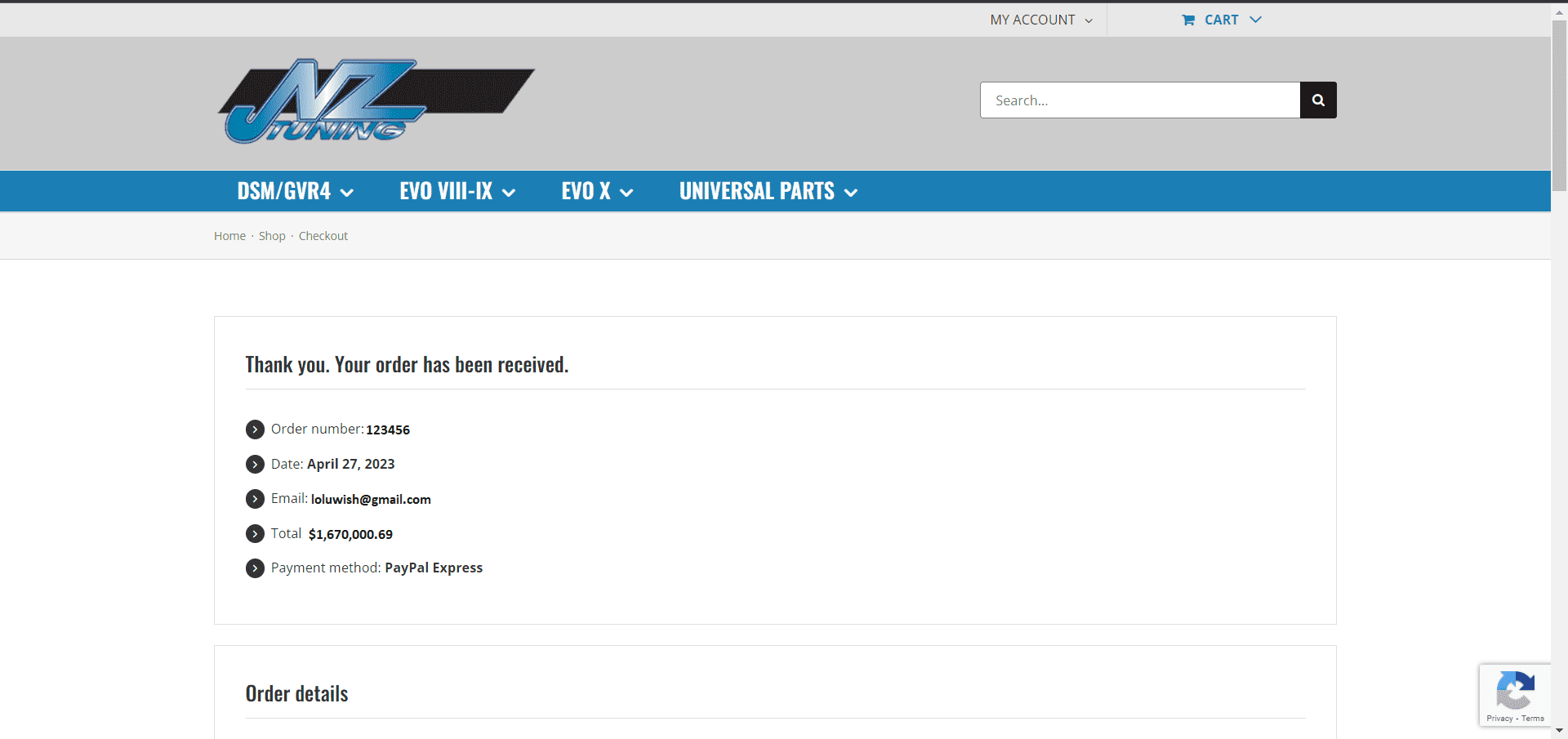Image resolution: width=1568 pixels, height=739 pixels.
Task: Click arrow bullet beside Email
Action: (x=255, y=499)
